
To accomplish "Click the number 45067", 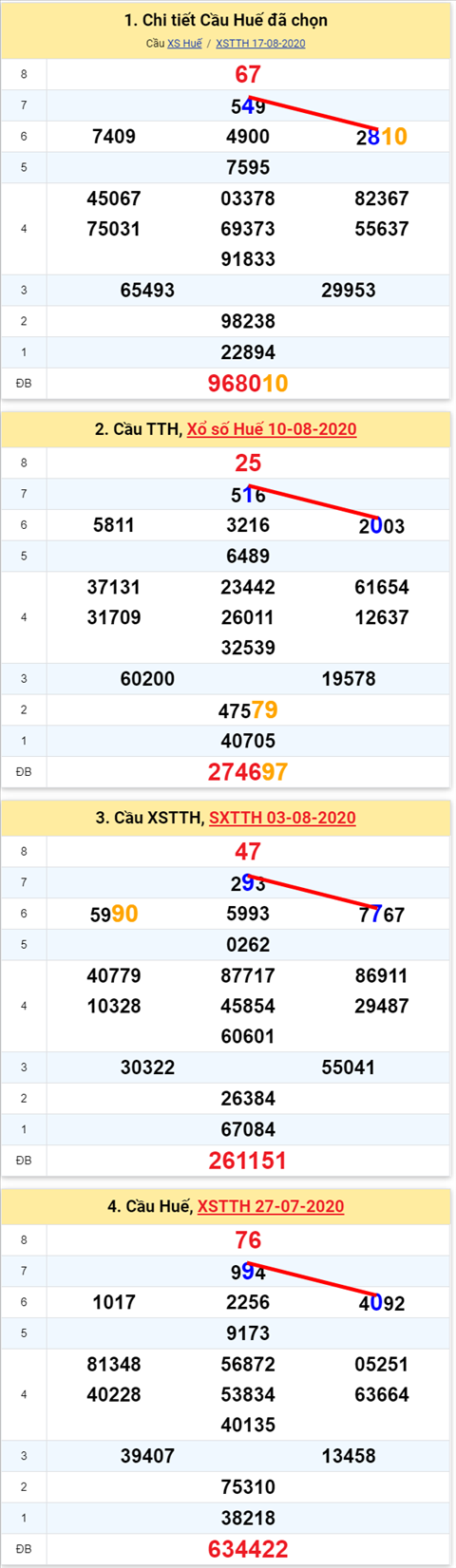I will pos(114,198).
